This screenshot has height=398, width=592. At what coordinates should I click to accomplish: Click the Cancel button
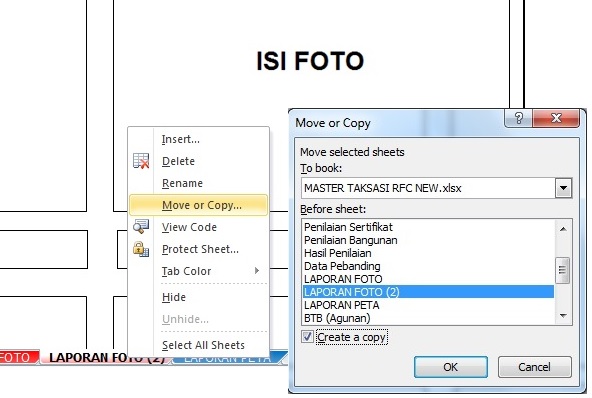coord(534,367)
